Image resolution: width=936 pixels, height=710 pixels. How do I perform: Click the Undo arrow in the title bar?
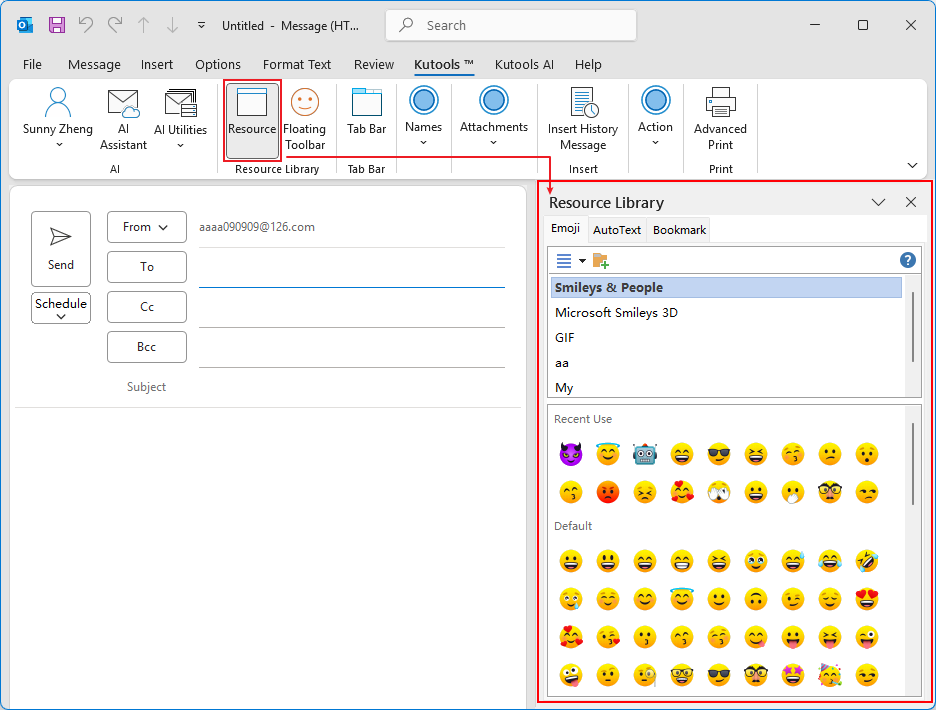[86, 25]
